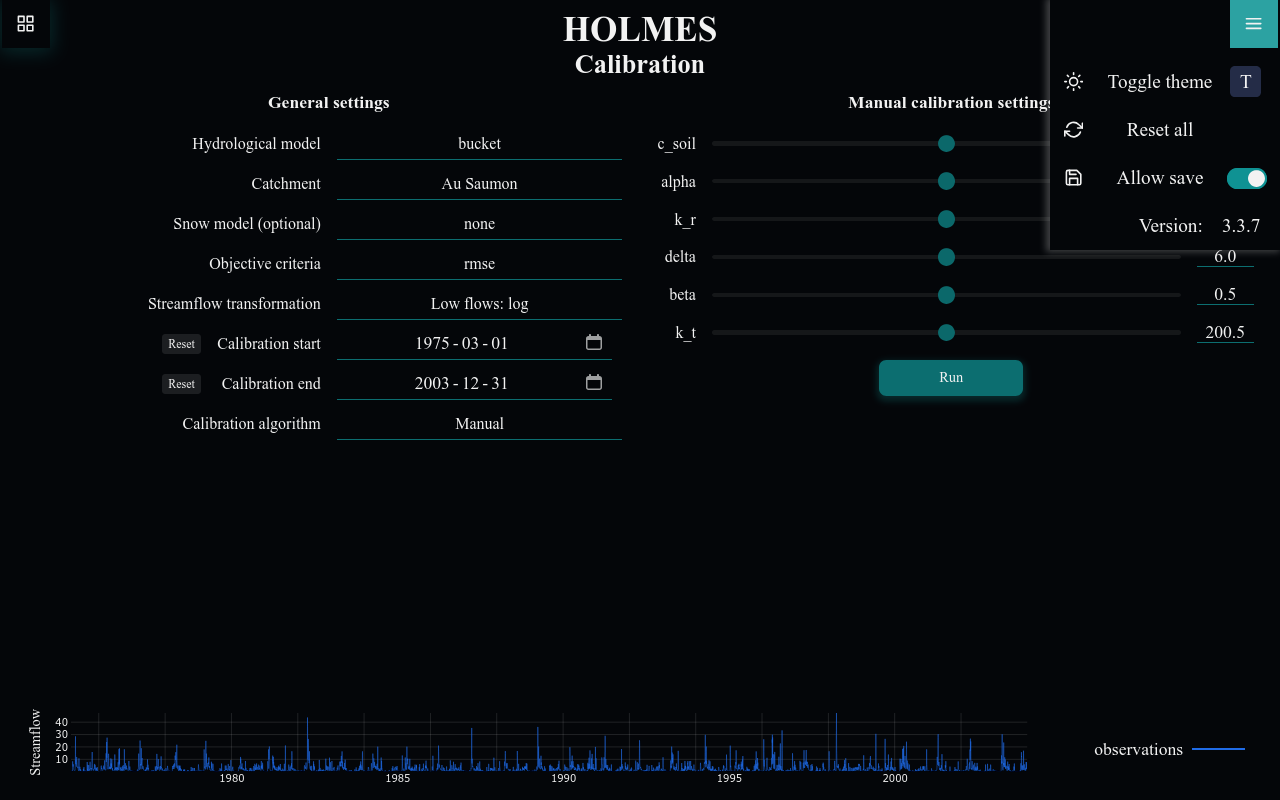Open the calendar picker for Calibration start
The width and height of the screenshot is (1280, 800).
(593, 341)
